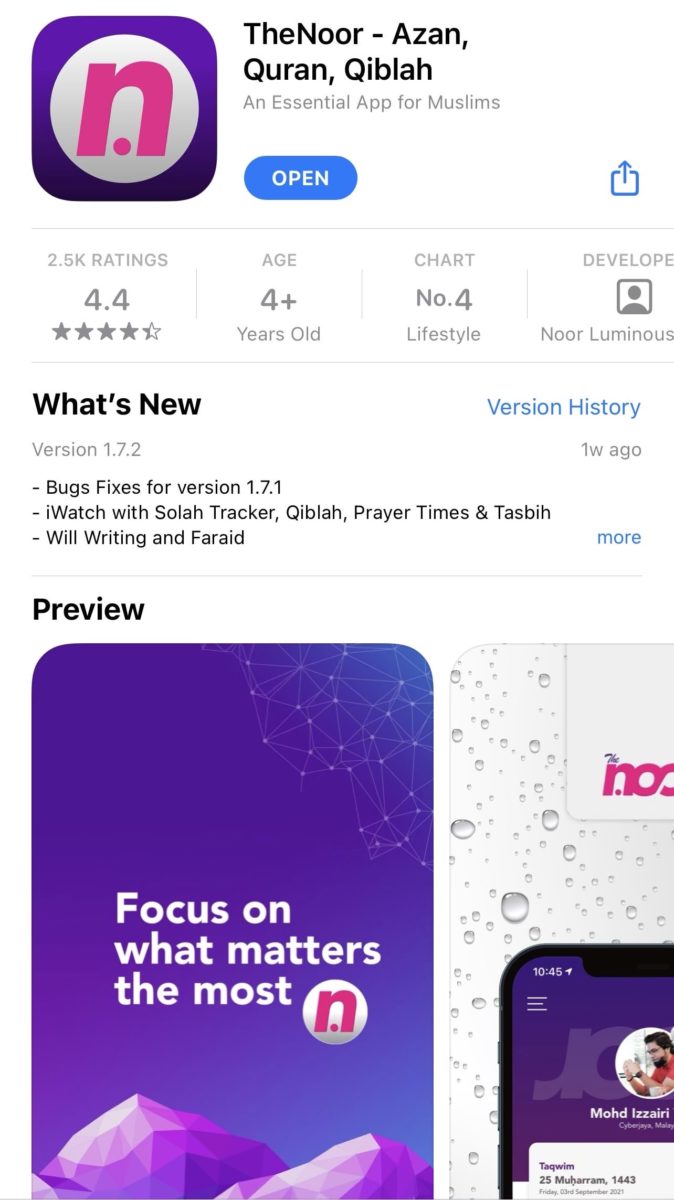Image resolution: width=674 pixels, height=1200 pixels.
Task: Tap the profile photo in second preview
Action: click(647, 1062)
